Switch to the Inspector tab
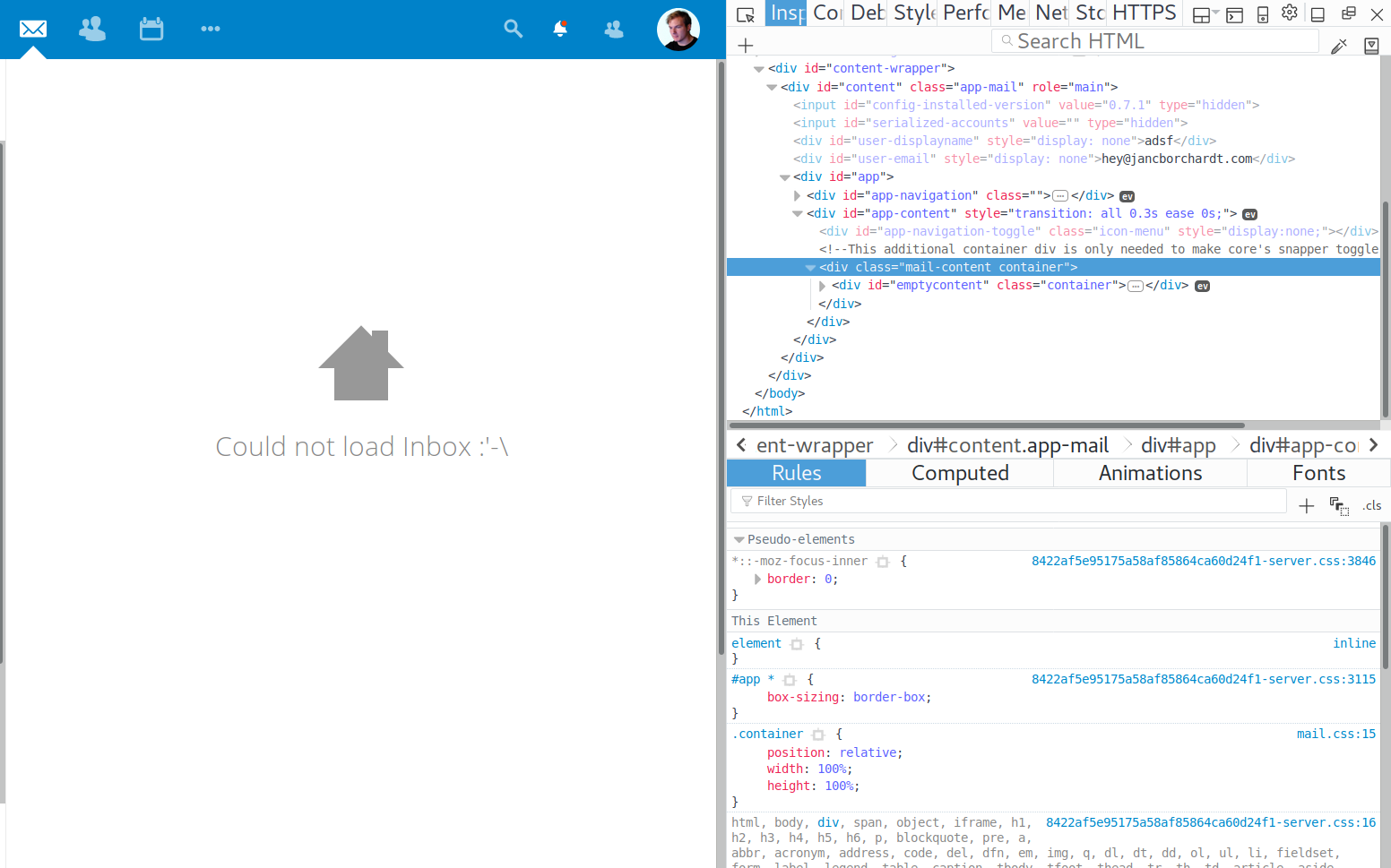 [x=787, y=13]
